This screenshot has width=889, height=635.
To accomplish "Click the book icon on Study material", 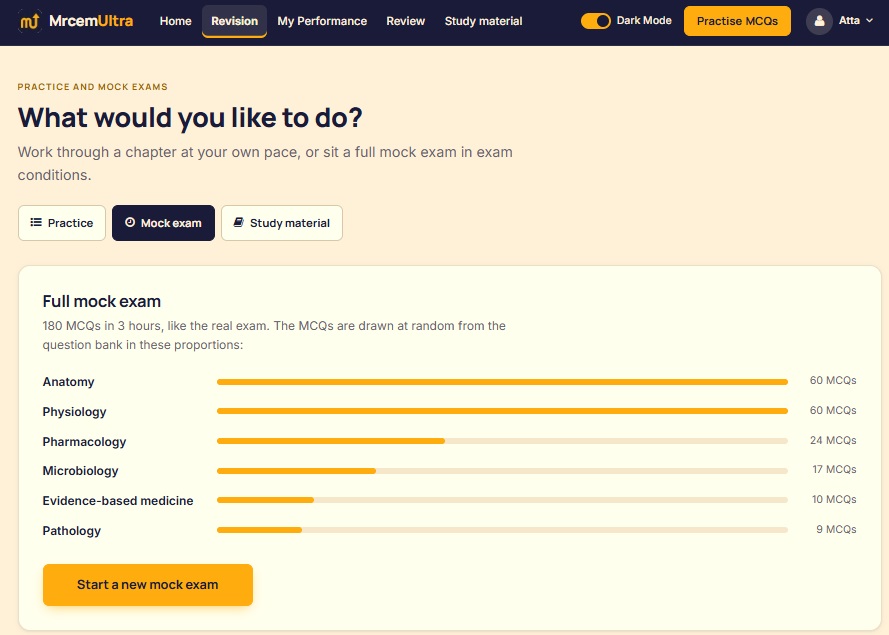I will [239, 222].
